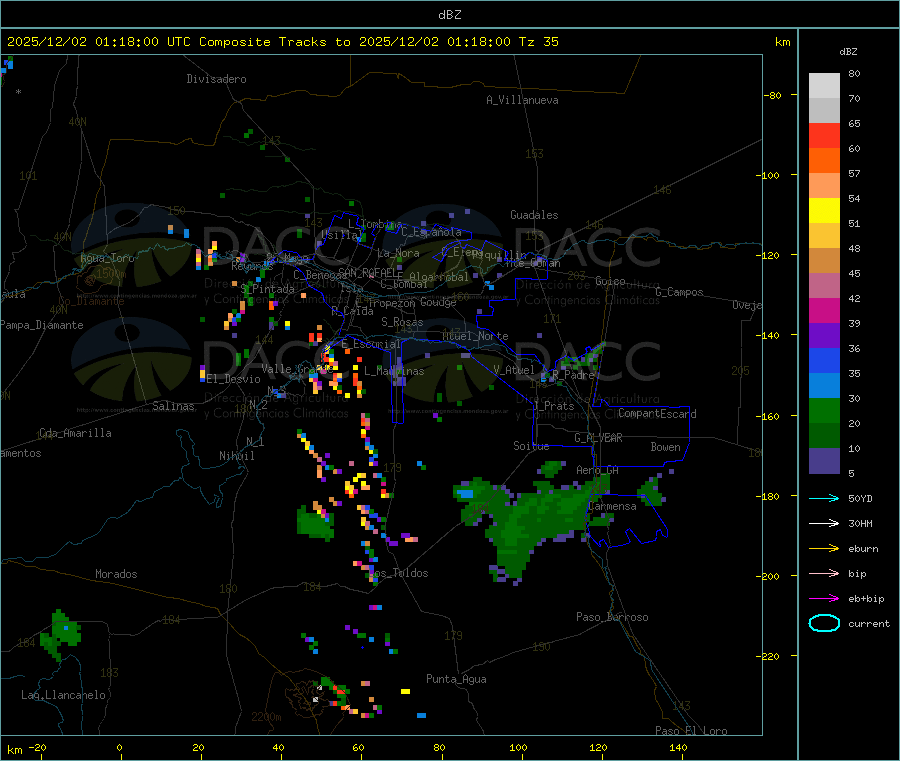The height and width of the screenshot is (761, 900).
Task: Click the El_Desvio map label
Action: point(233,379)
